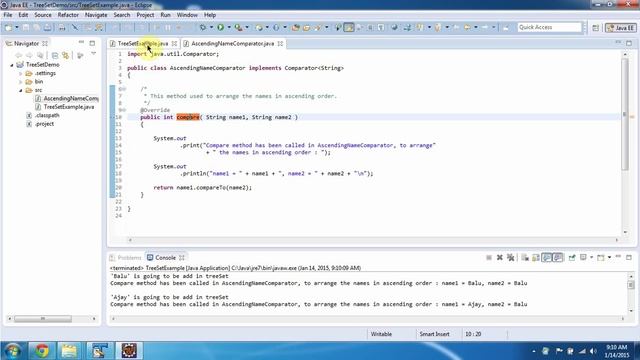Click the editor vertical scrollbar
The width and height of the screenshot is (640, 360).
[624, 114]
